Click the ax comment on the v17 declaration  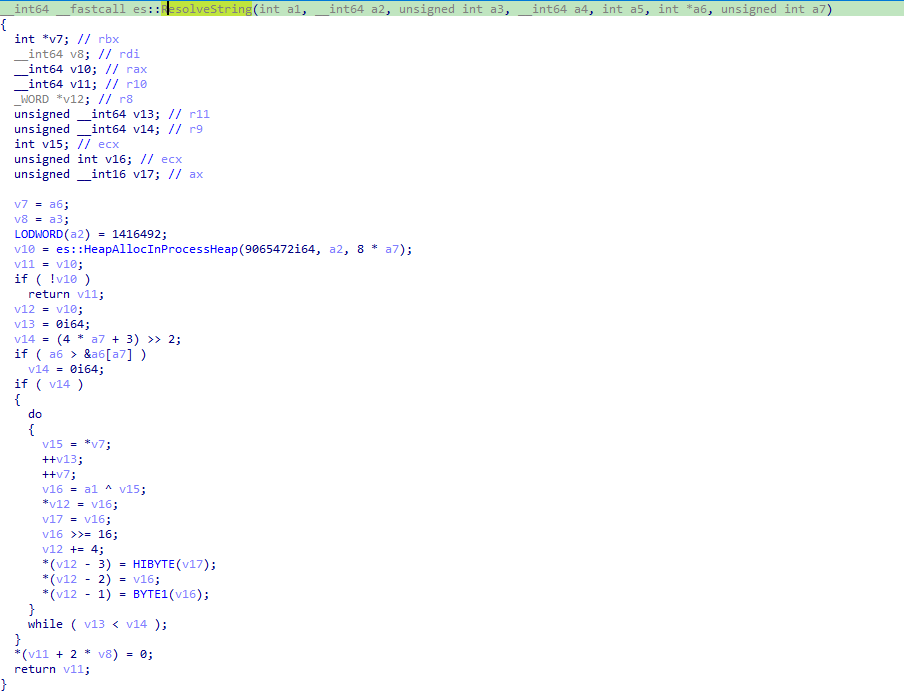[x=196, y=174]
